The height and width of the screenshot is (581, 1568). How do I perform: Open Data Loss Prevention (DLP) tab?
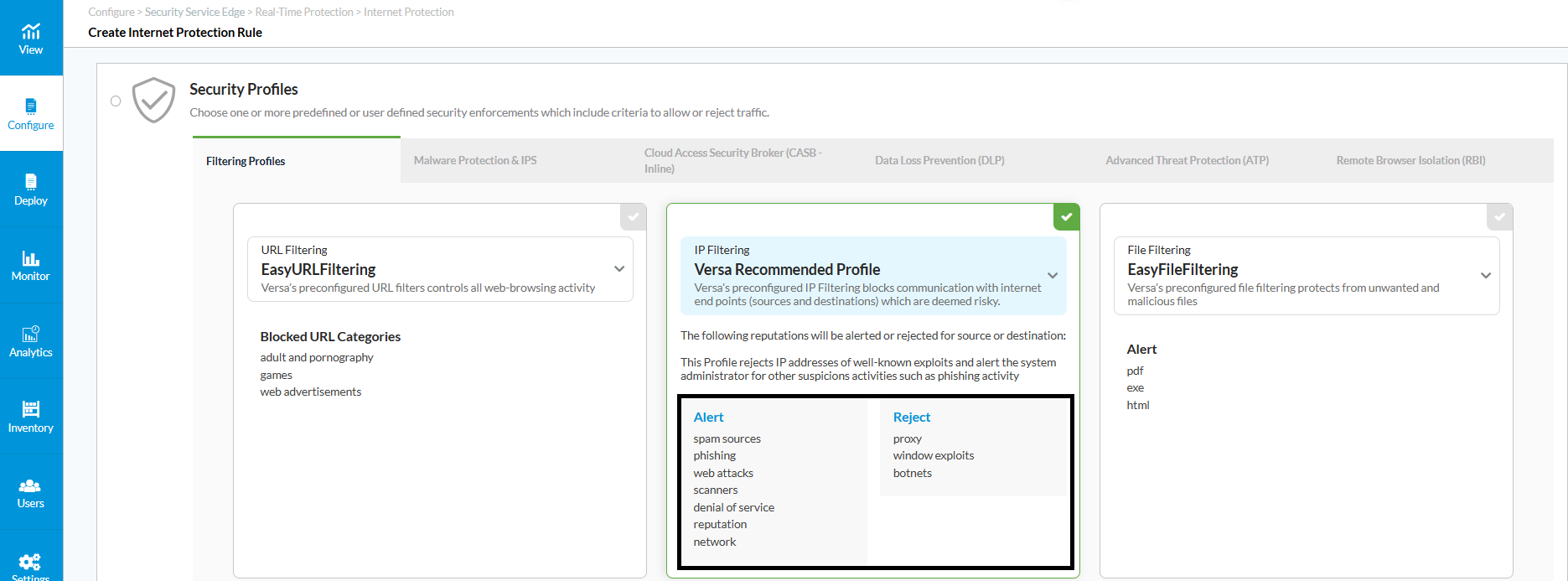click(939, 160)
